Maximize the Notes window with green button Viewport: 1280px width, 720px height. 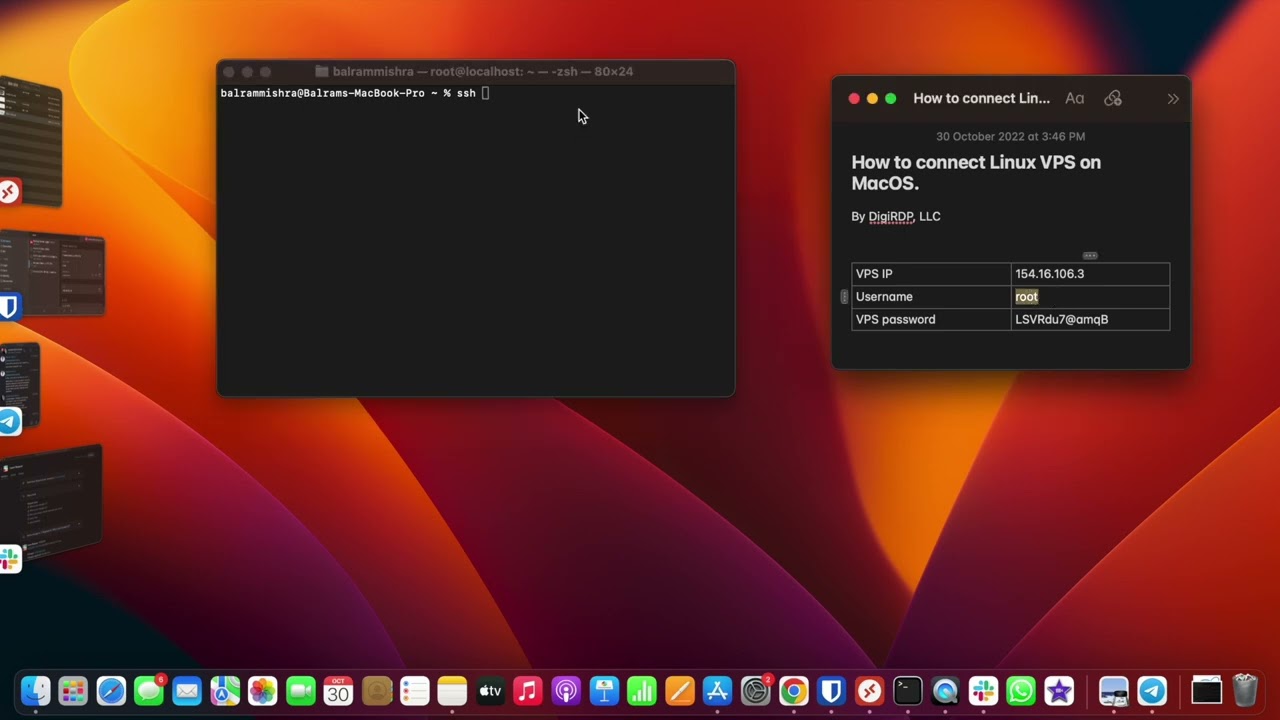891,99
